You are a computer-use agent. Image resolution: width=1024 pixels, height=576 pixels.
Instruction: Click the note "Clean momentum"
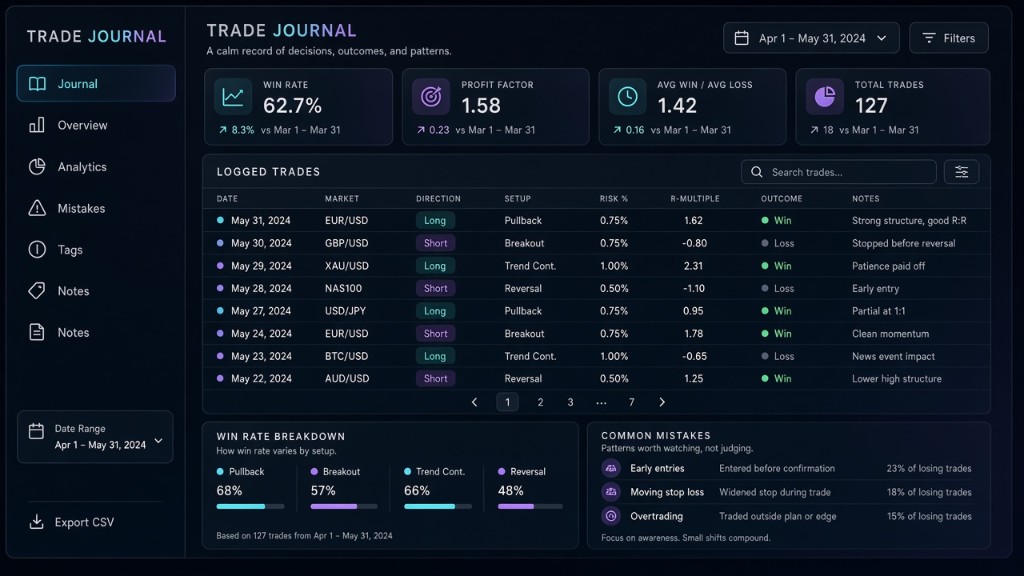tap(890, 334)
